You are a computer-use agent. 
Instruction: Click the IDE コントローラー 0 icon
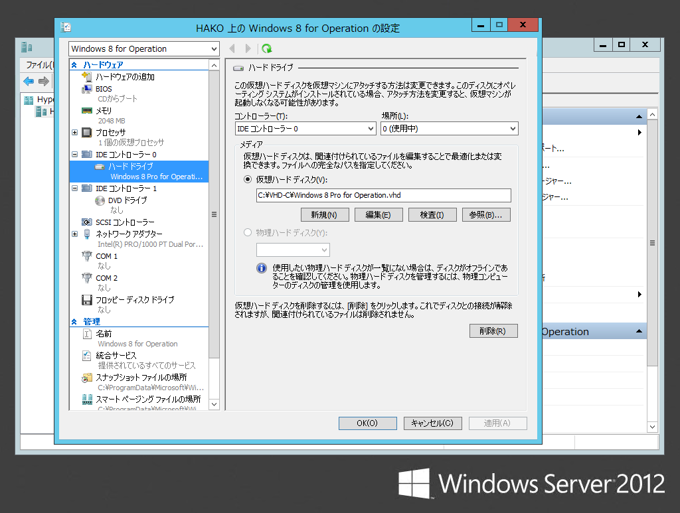(x=87, y=154)
